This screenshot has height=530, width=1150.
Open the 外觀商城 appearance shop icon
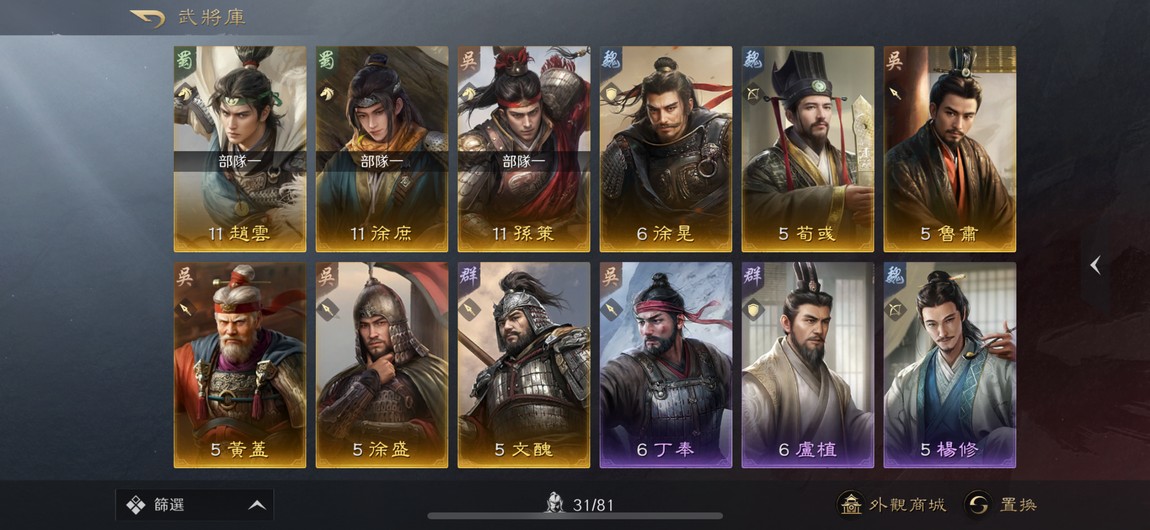click(x=851, y=504)
